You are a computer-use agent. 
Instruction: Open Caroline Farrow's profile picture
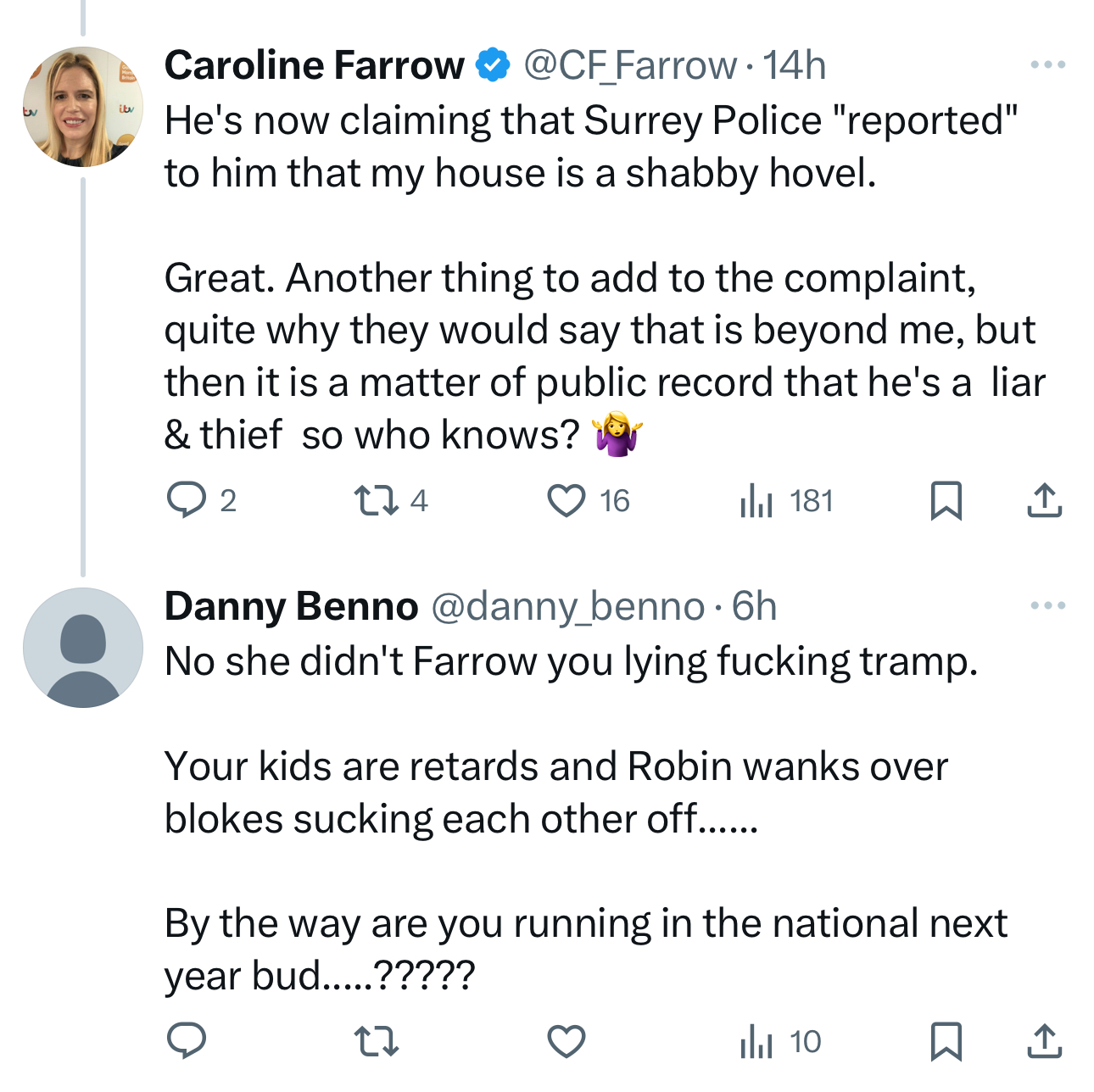82,107
